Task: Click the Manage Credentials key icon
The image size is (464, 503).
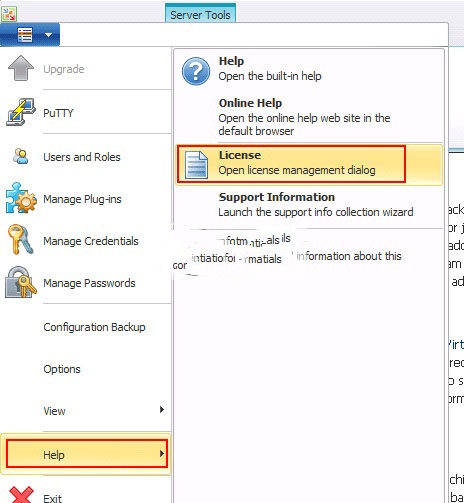Action: coord(20,239)
